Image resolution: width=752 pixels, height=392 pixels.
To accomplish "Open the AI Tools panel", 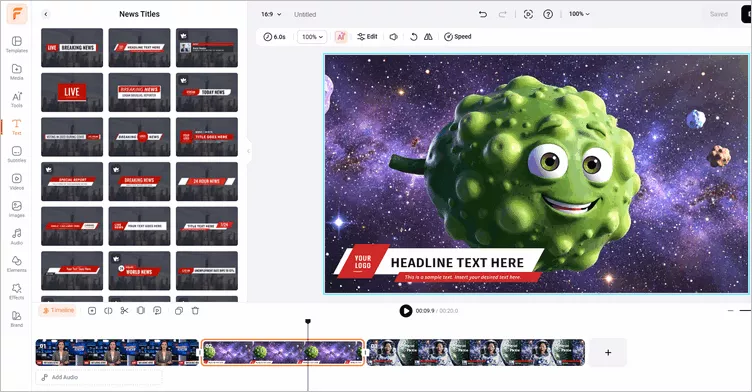I will 16,99.
